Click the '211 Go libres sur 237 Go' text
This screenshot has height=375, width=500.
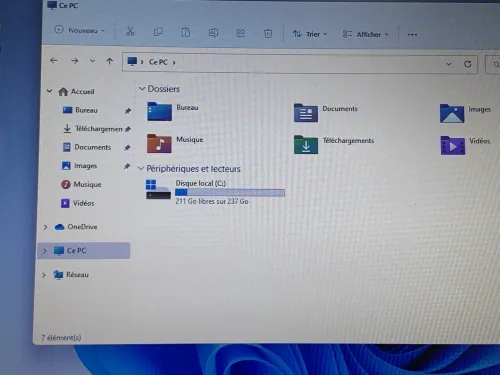tap(212, 201)
